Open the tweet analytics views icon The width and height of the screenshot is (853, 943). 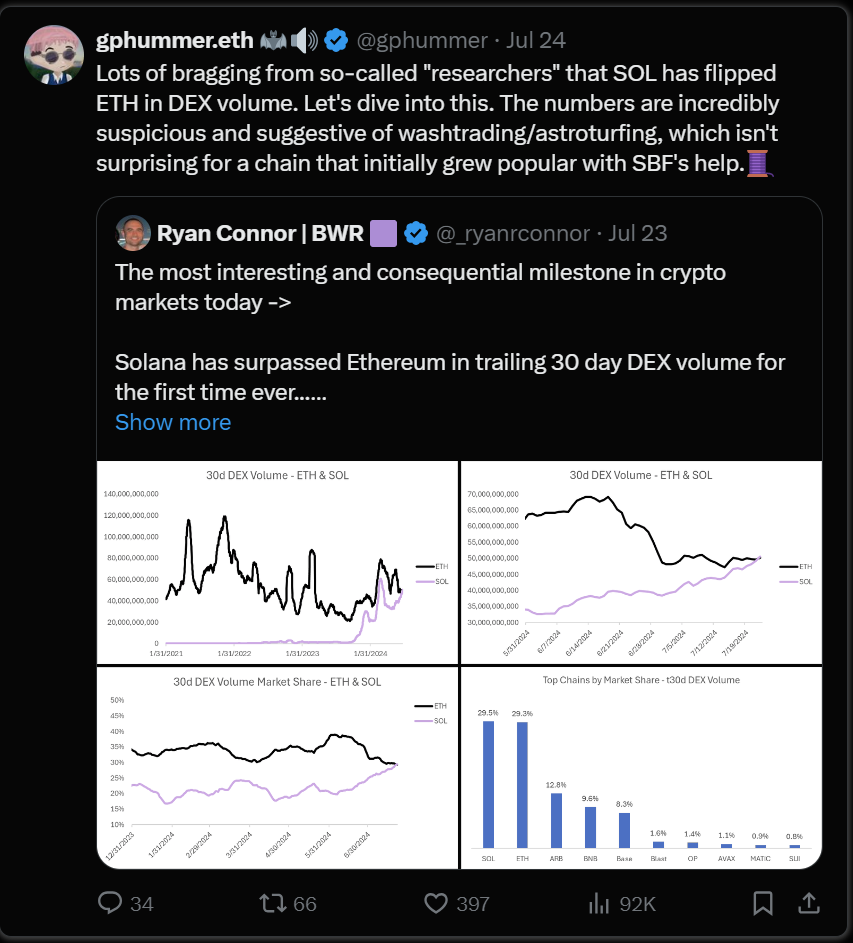[x=599, y=903]
